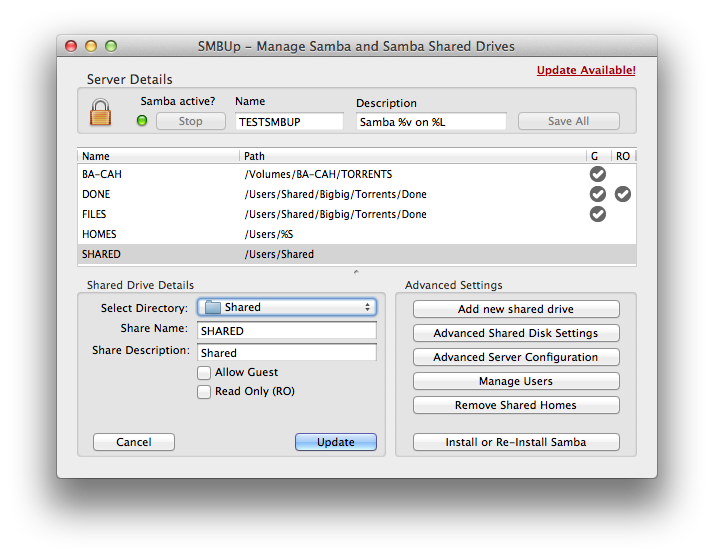Open Manage Users

(516, 381)
